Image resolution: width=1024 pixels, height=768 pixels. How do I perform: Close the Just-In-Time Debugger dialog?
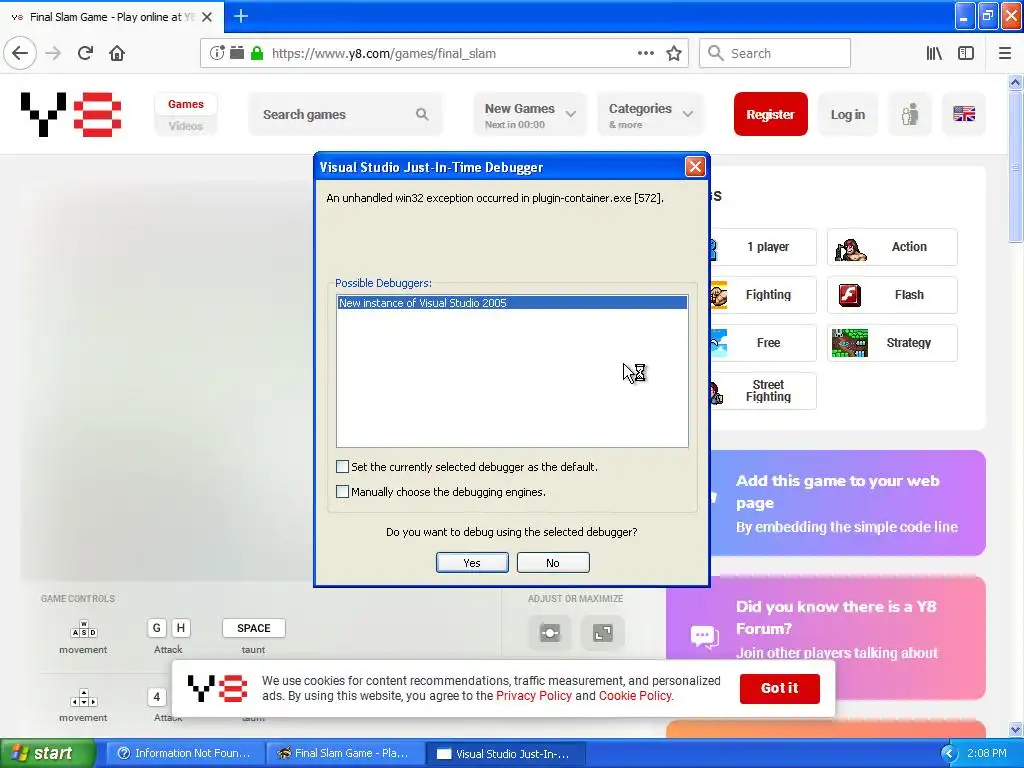695,167
